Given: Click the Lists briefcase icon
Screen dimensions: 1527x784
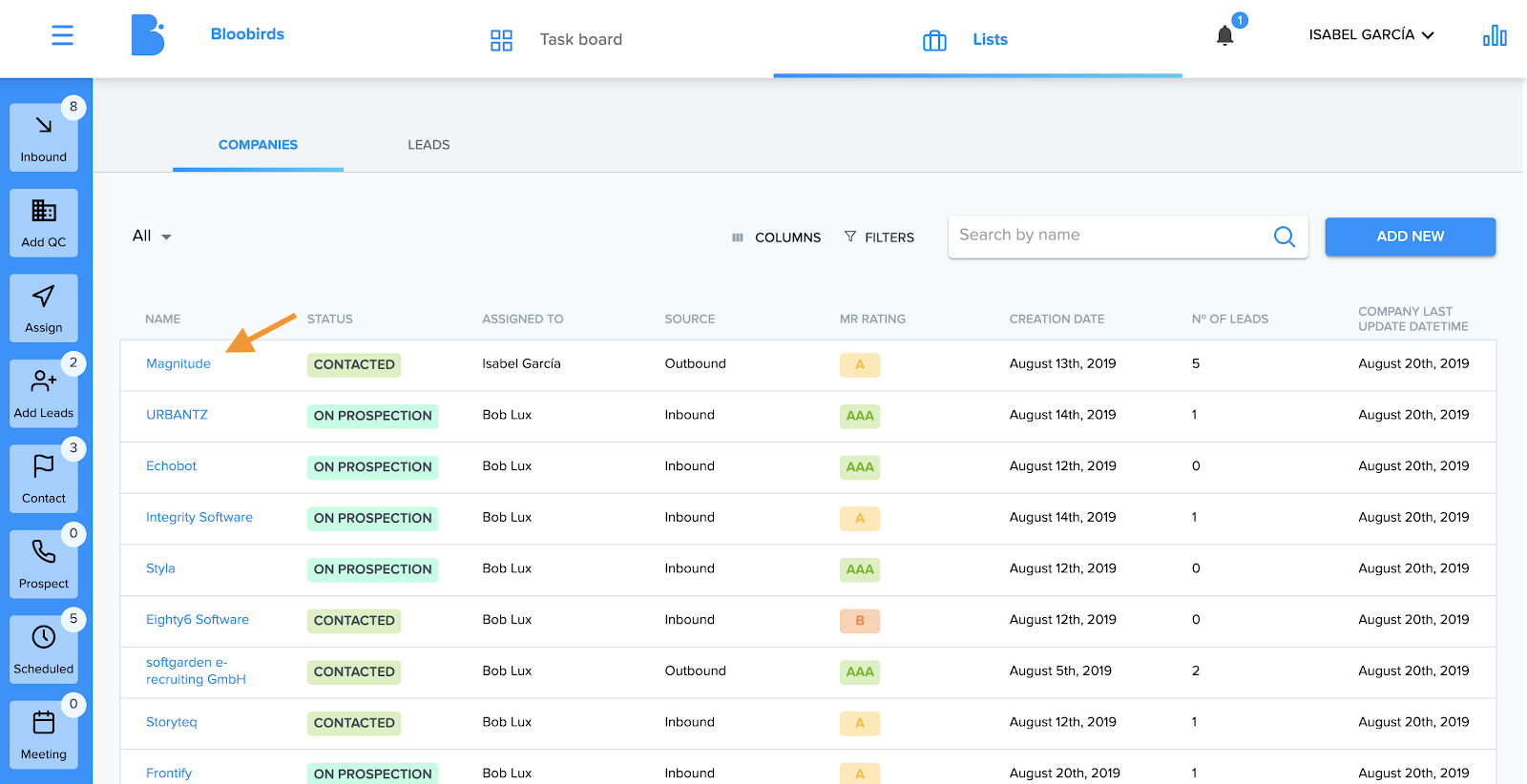Looking at the screenshot, I should 934,40.
